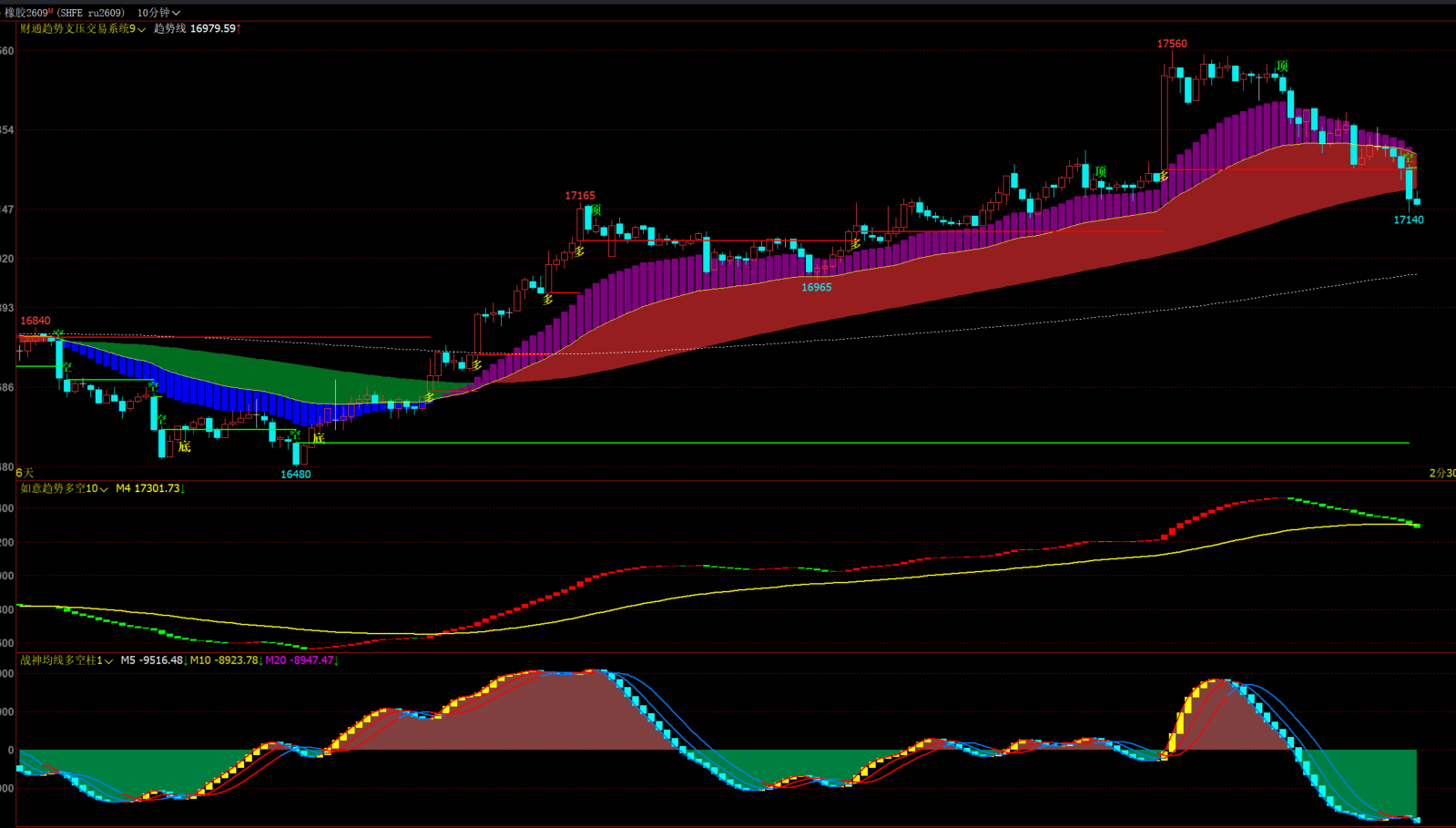
Task: Click the 16480 bottom price label
Action: 295,475
